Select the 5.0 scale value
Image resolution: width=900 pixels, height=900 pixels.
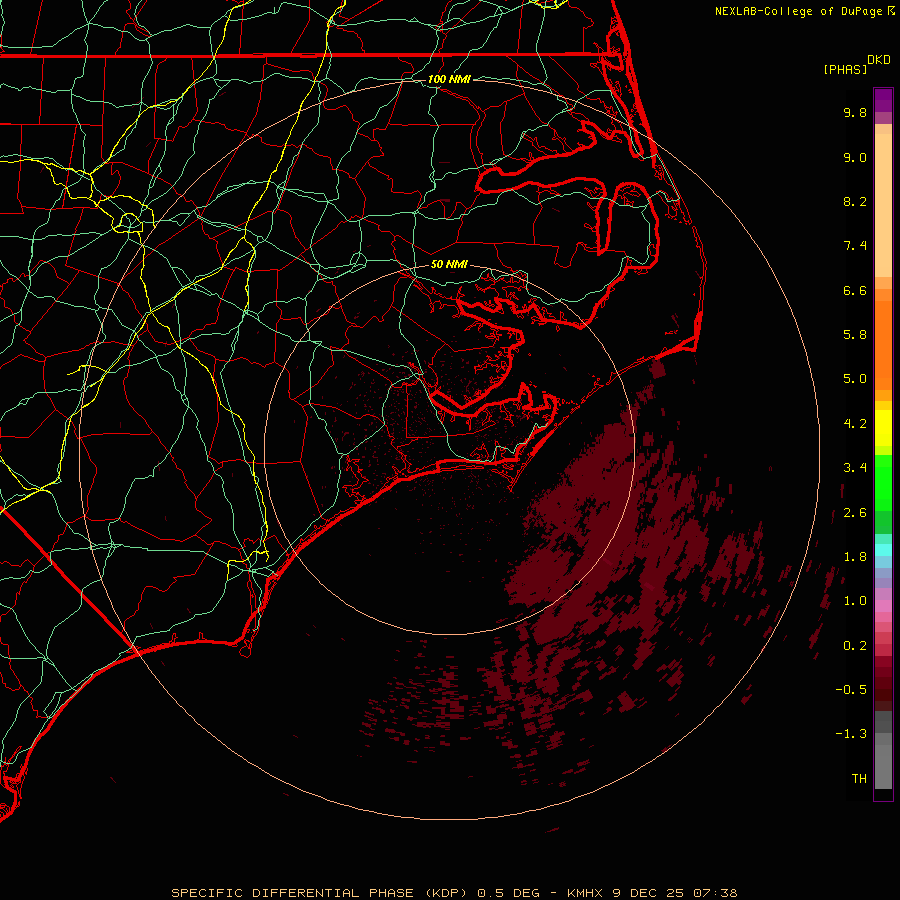click(855, 379)
